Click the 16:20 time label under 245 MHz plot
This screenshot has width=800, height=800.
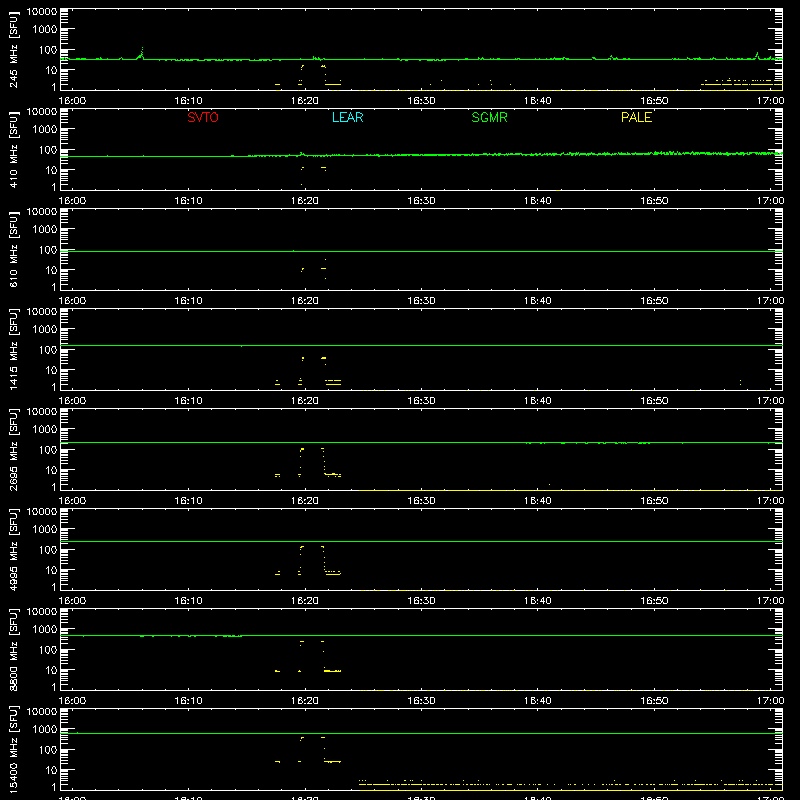[305, 101]
